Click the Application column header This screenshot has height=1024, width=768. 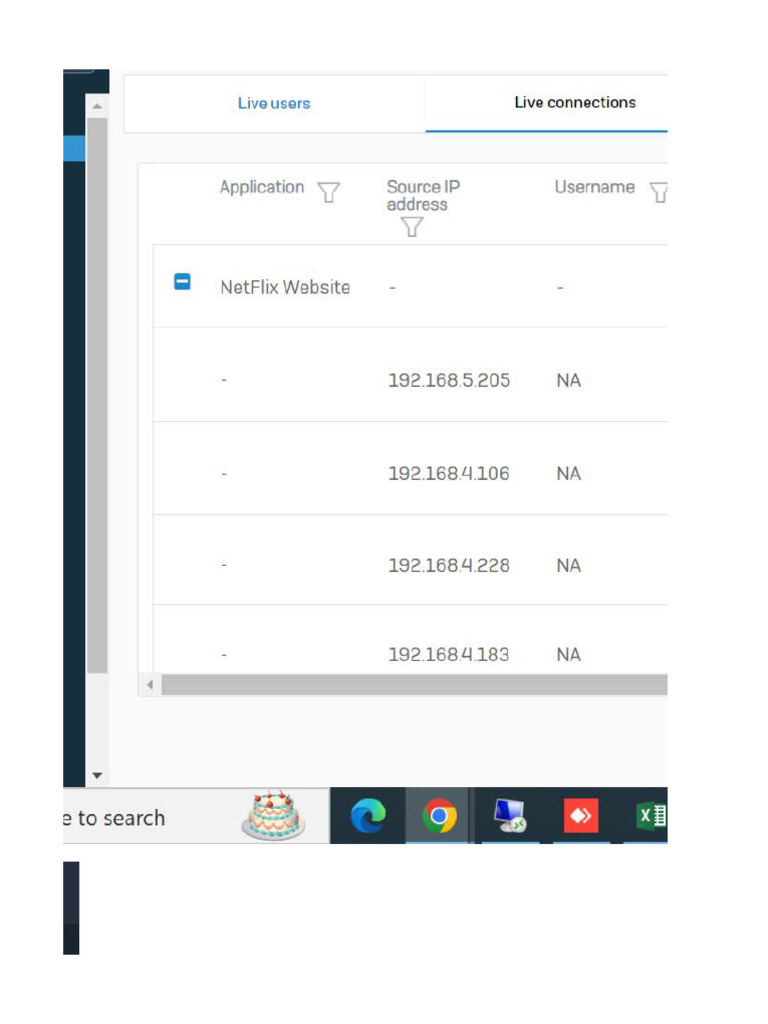pyautogui.click(x=262, y=187)
